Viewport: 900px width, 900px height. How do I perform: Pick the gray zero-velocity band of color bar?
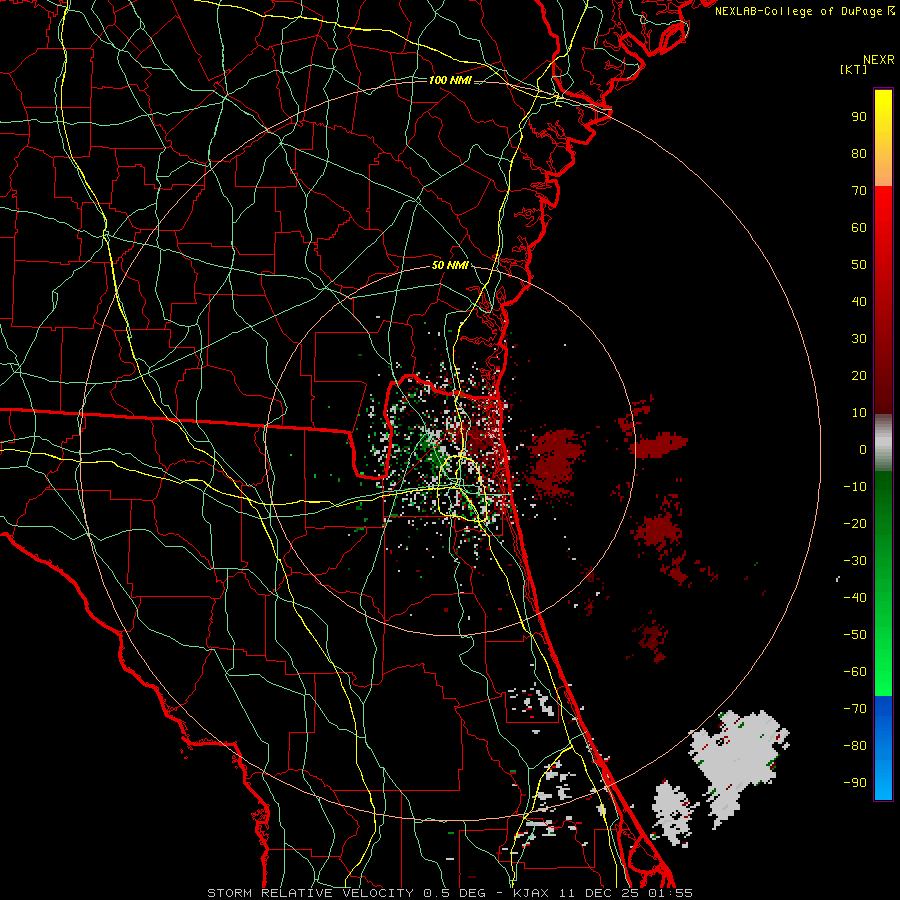[883, 443]
